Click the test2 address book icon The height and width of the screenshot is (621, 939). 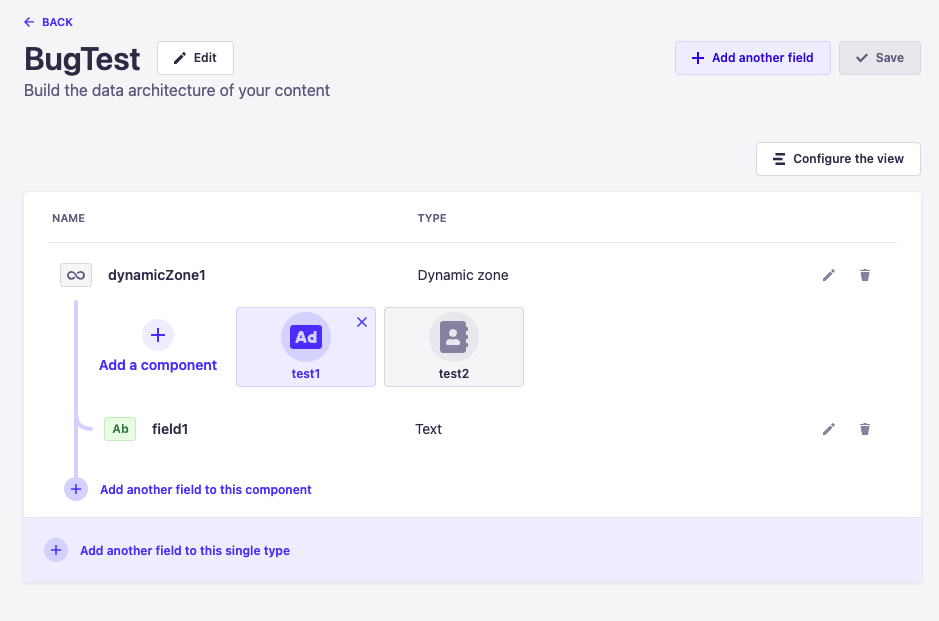[454, 337]
